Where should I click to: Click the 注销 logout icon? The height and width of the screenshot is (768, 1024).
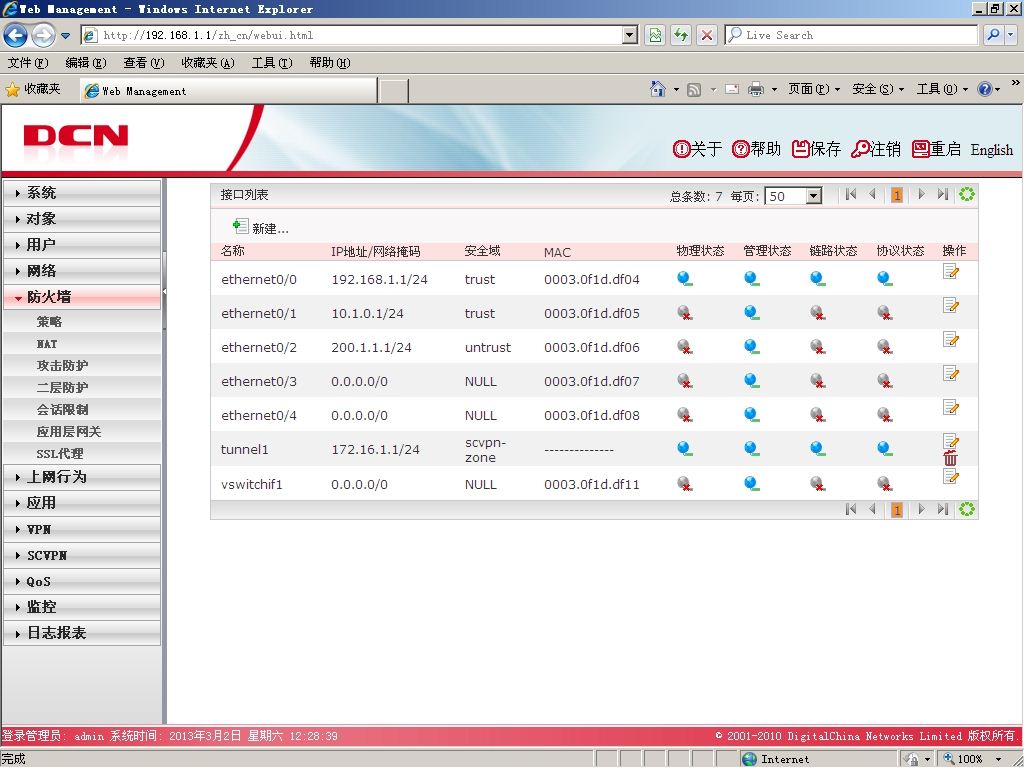(x=860, y=149)
